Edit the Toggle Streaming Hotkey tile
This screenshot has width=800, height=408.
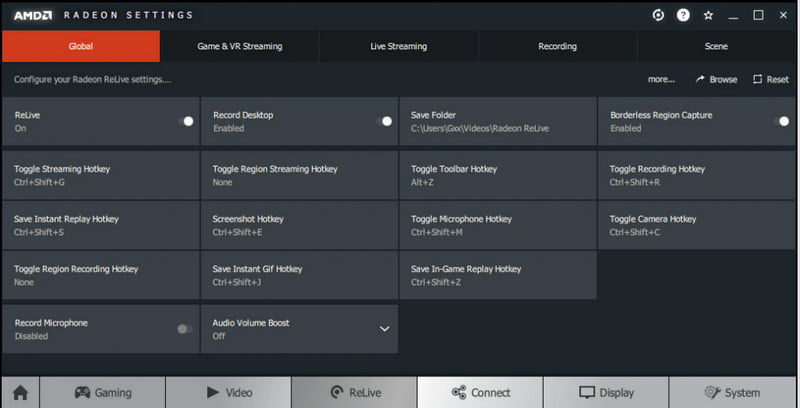coord(101,175)
